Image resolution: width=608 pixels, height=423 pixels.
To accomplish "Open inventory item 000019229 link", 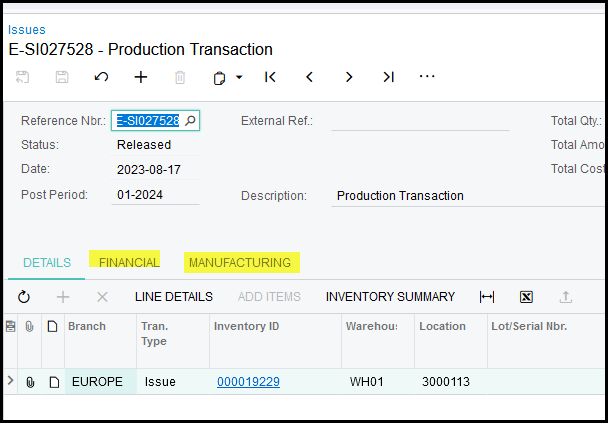I will click(248, 382).
